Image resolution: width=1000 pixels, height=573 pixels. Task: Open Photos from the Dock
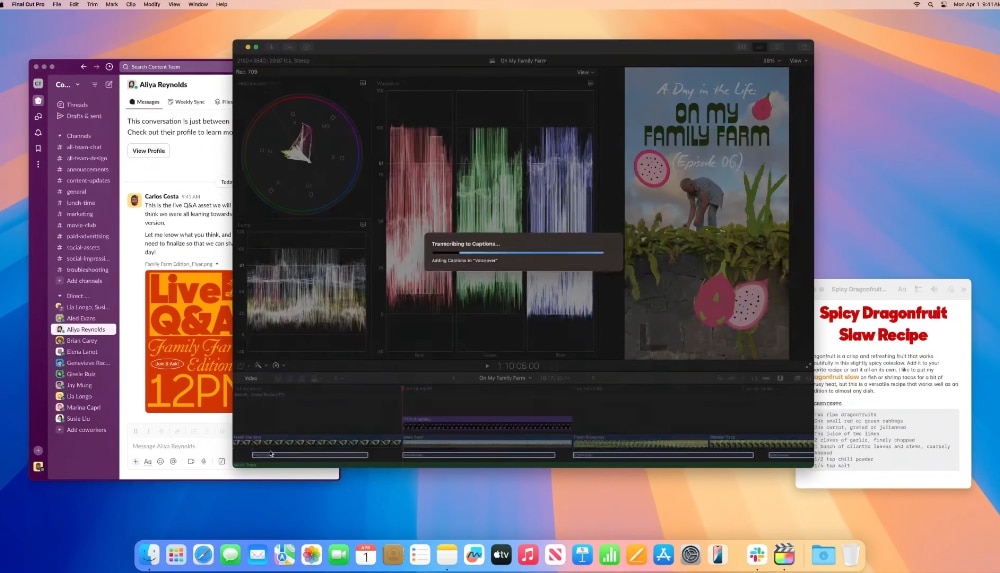point(311,554)
